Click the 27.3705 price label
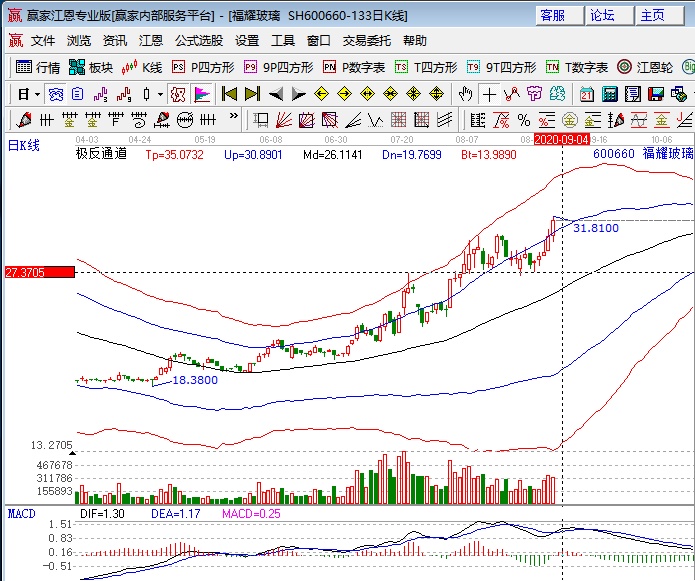The height and width of the screenshot is (581, 695). click(39, 272)
